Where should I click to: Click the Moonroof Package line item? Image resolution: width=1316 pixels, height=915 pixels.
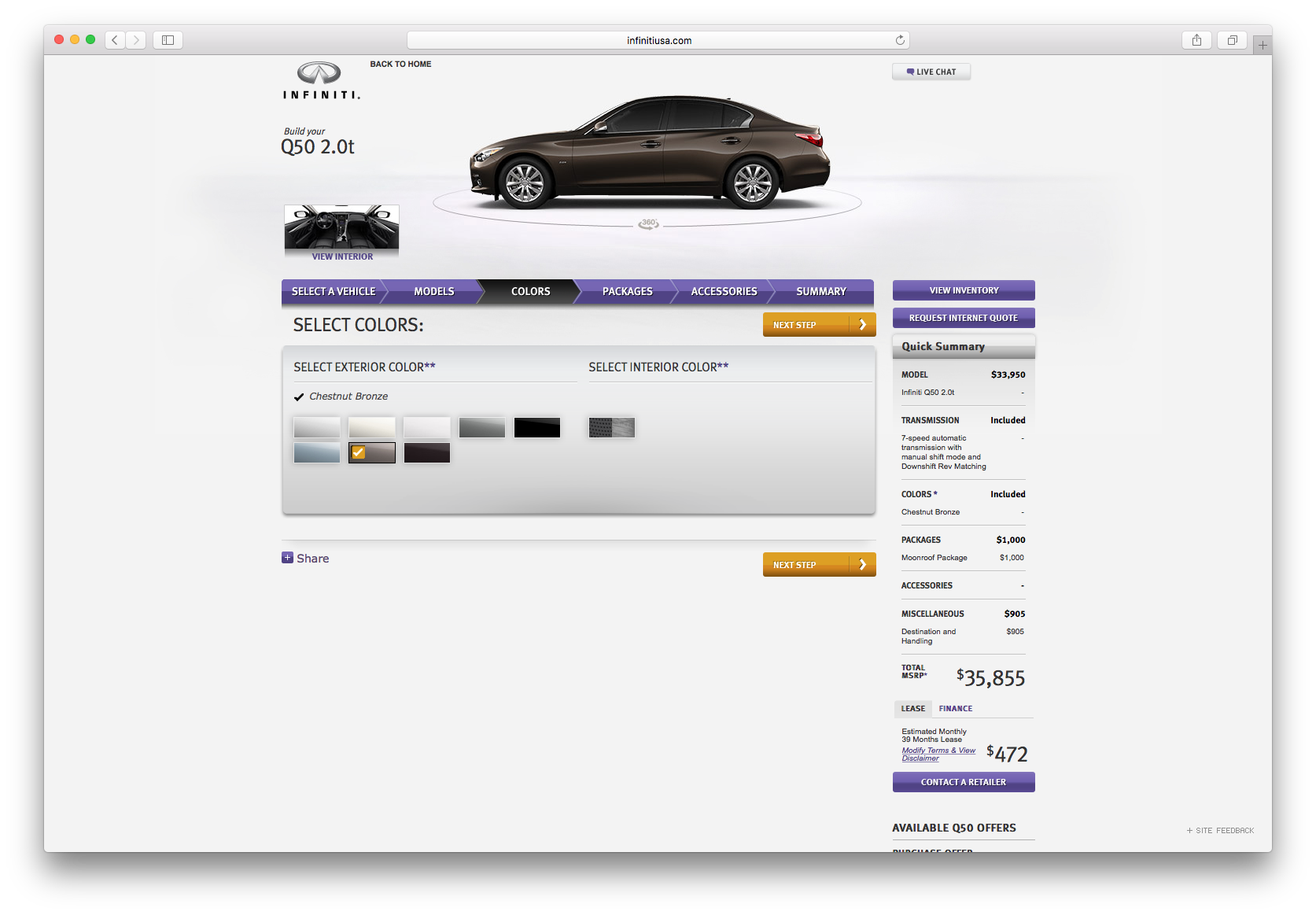point(963,558)
